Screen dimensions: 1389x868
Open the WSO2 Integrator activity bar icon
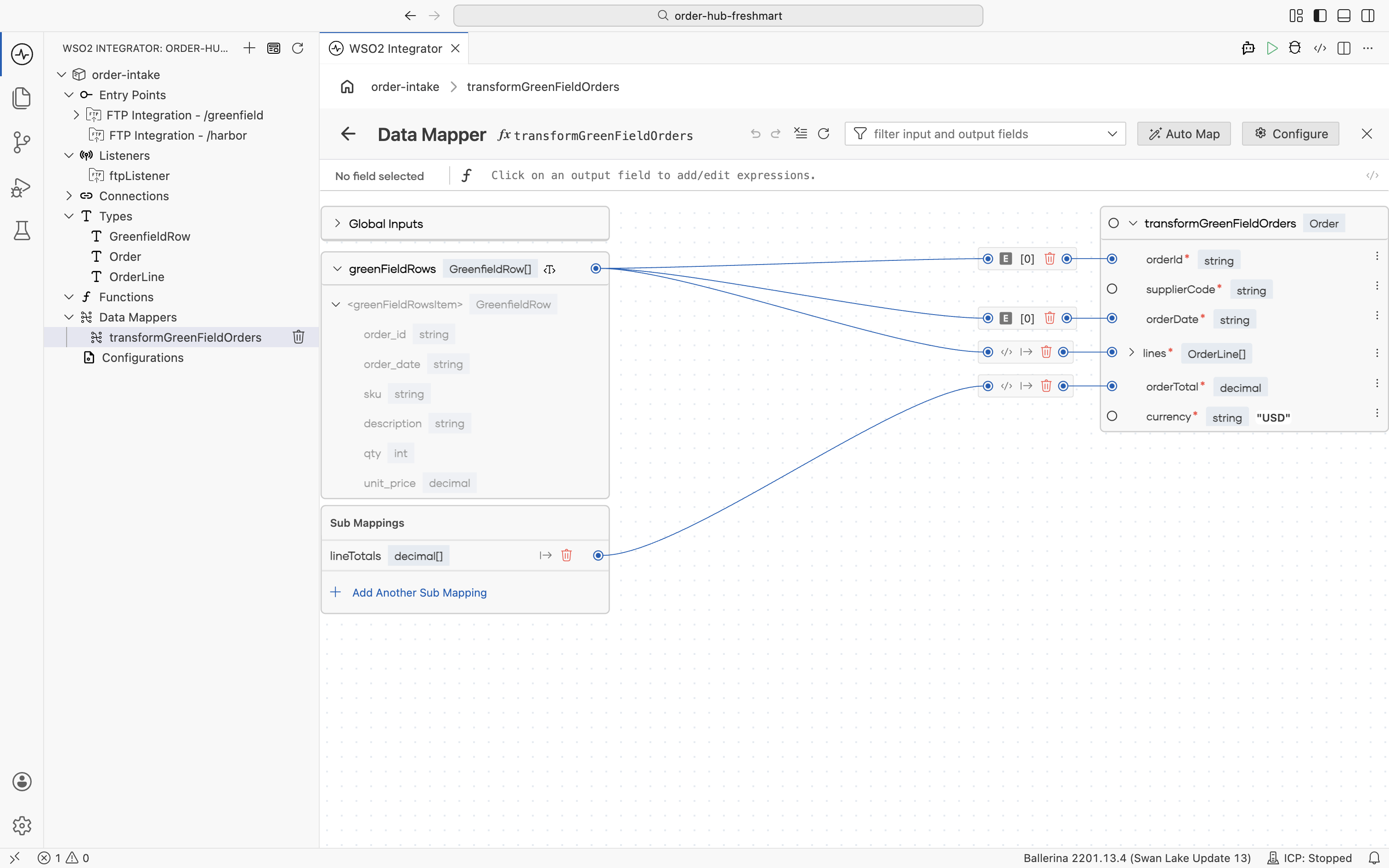click(x=22, y=54)
